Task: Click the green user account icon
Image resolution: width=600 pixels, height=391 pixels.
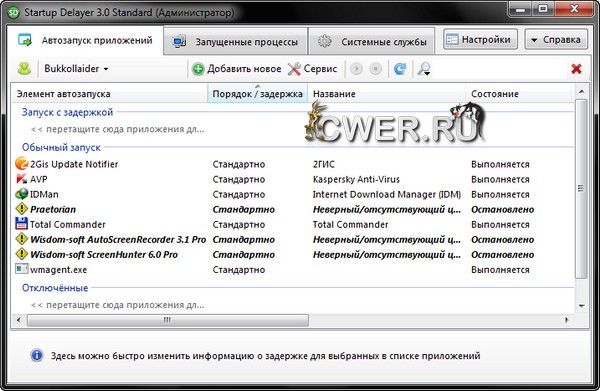Action: 24,69
